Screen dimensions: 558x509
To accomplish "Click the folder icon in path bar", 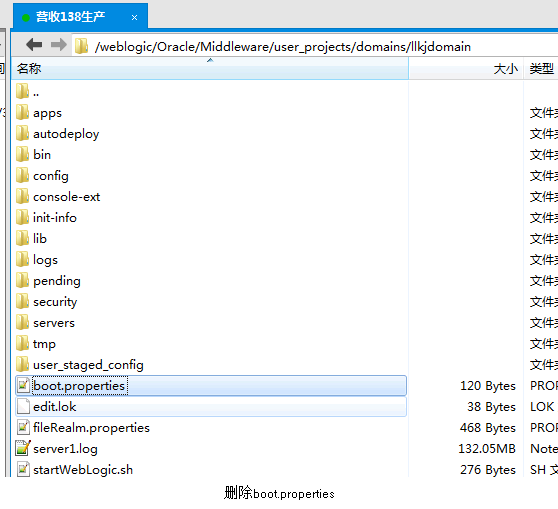I will [x=81, y=46].
